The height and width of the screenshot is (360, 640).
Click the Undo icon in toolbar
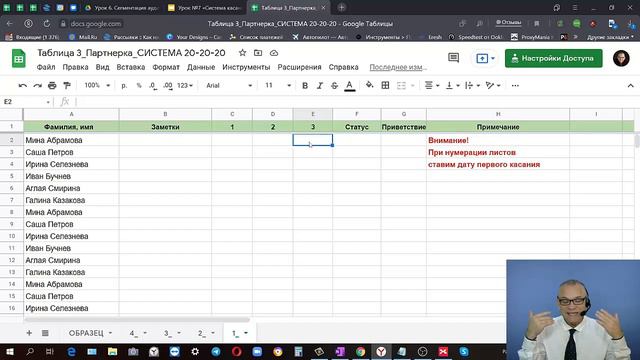point(23,85)
